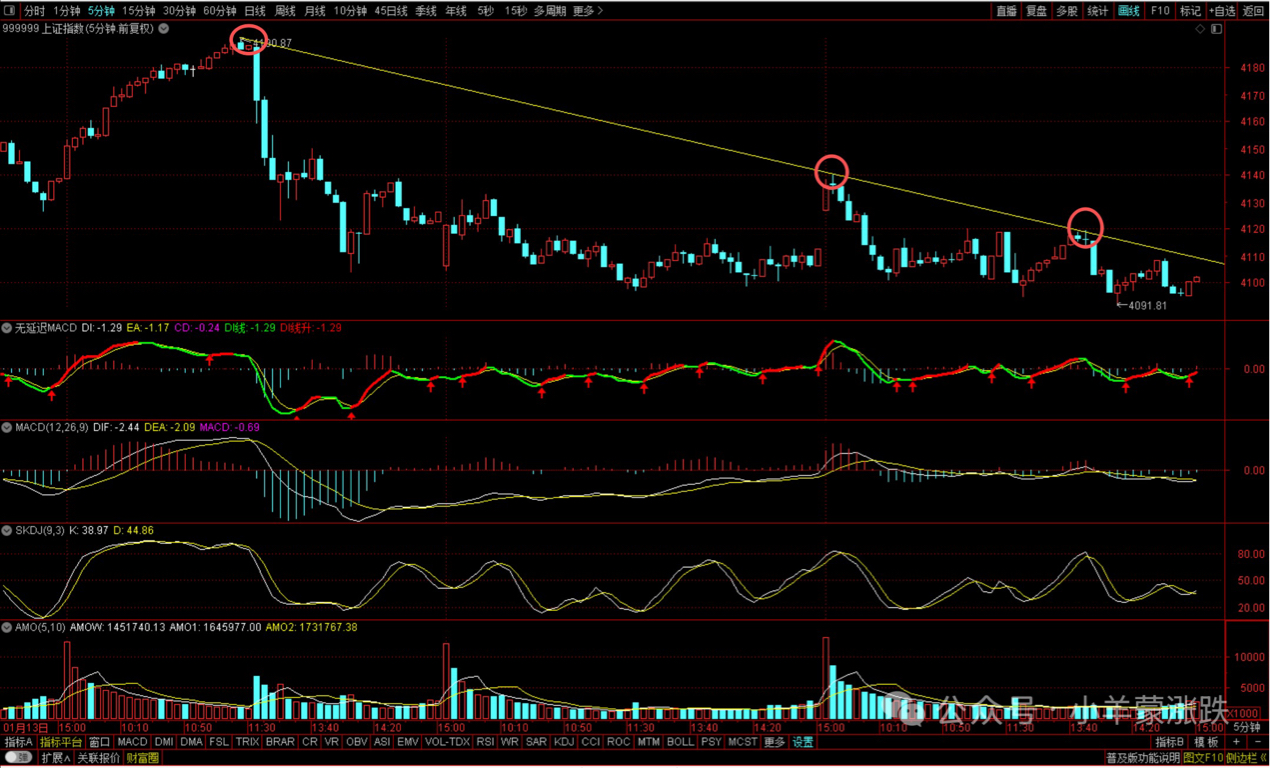Screen dimensions: 1270x768
Task: Open 普及版功能说明 link
Action: point(1143,758)
